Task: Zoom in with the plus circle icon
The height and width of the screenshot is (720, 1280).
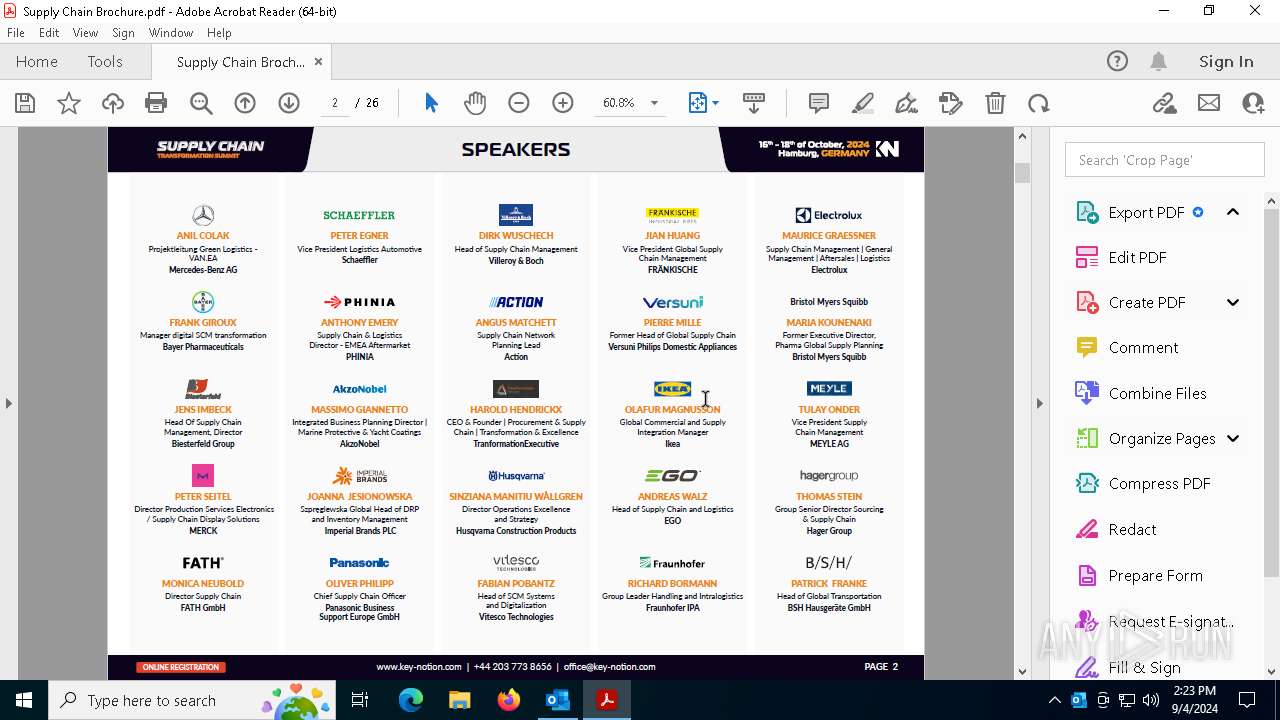Action: coord(563,103)
